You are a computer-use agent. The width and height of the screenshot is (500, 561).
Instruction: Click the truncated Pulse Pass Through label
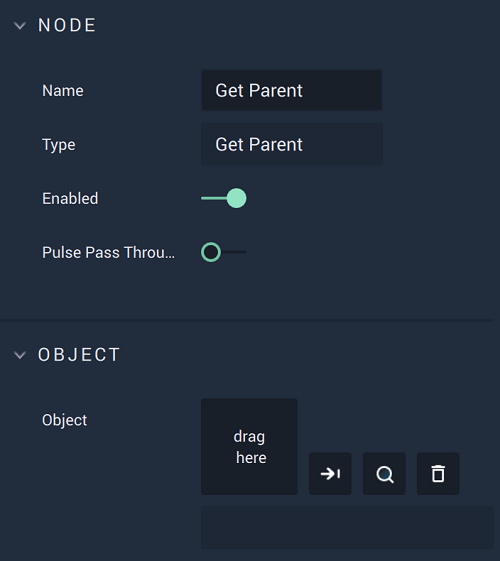tap(108, 253)
